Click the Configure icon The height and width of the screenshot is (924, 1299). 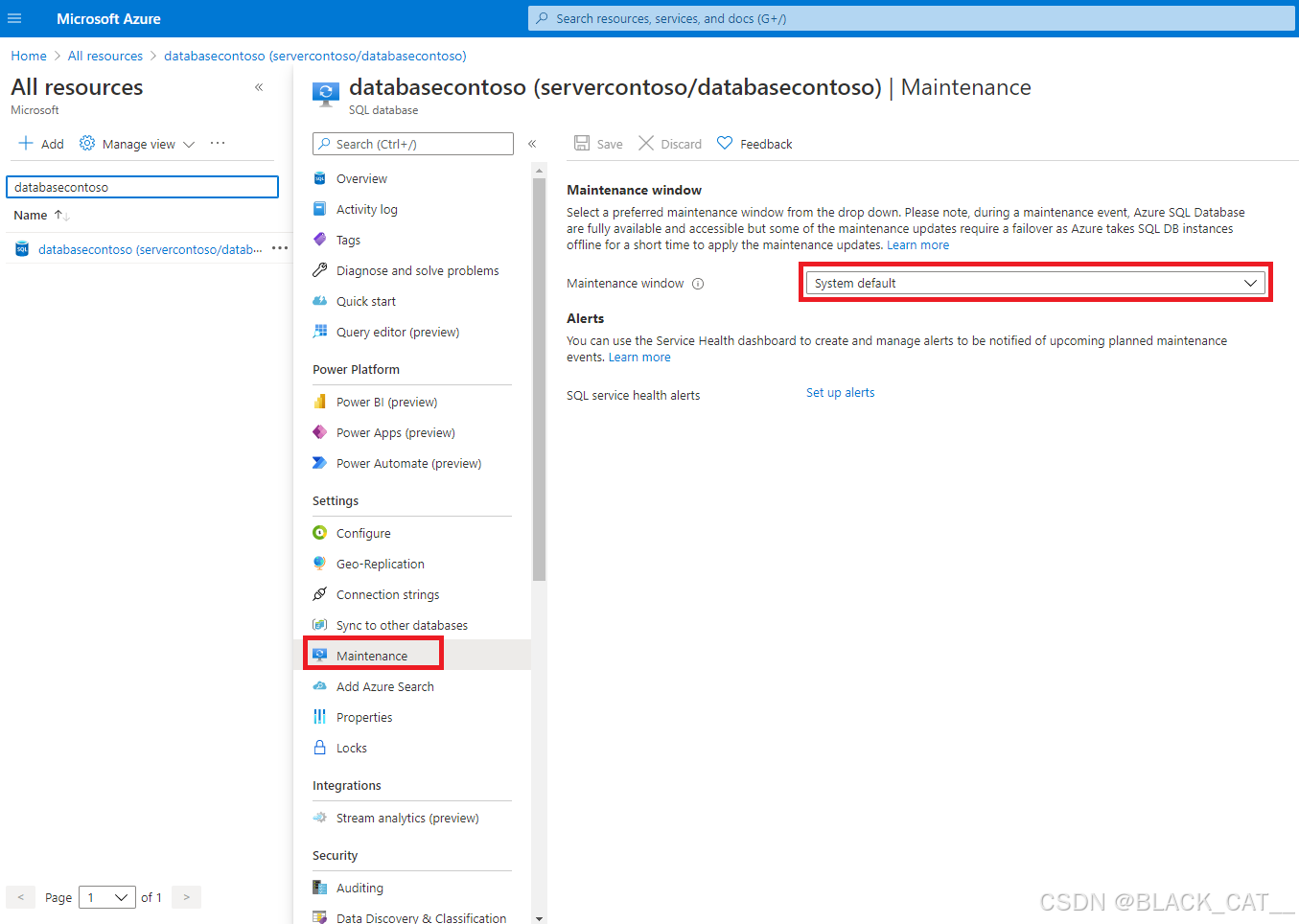pyautogui.click(x=320, y=533)
